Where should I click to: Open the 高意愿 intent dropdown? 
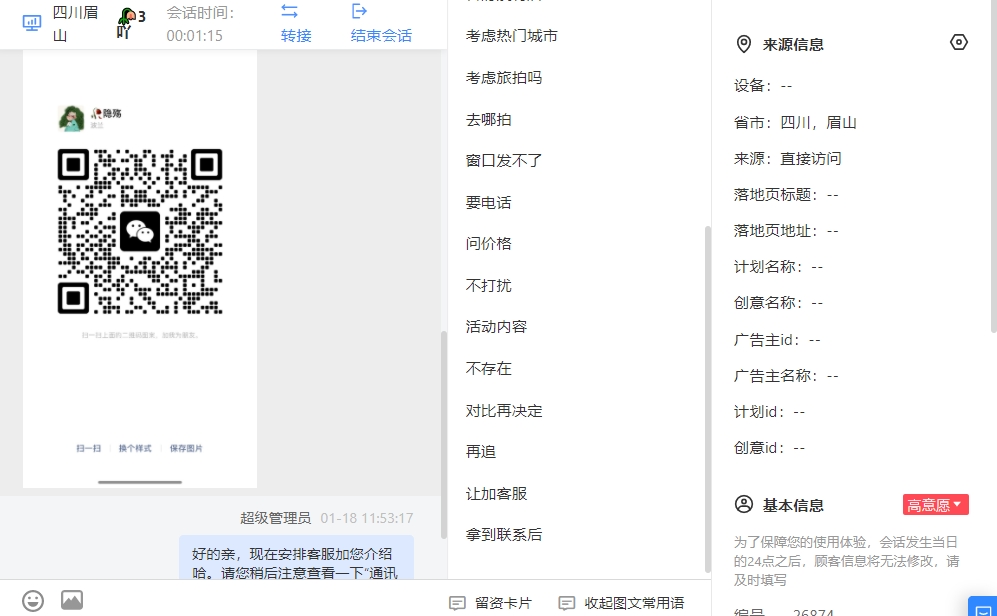click(935, 505)
